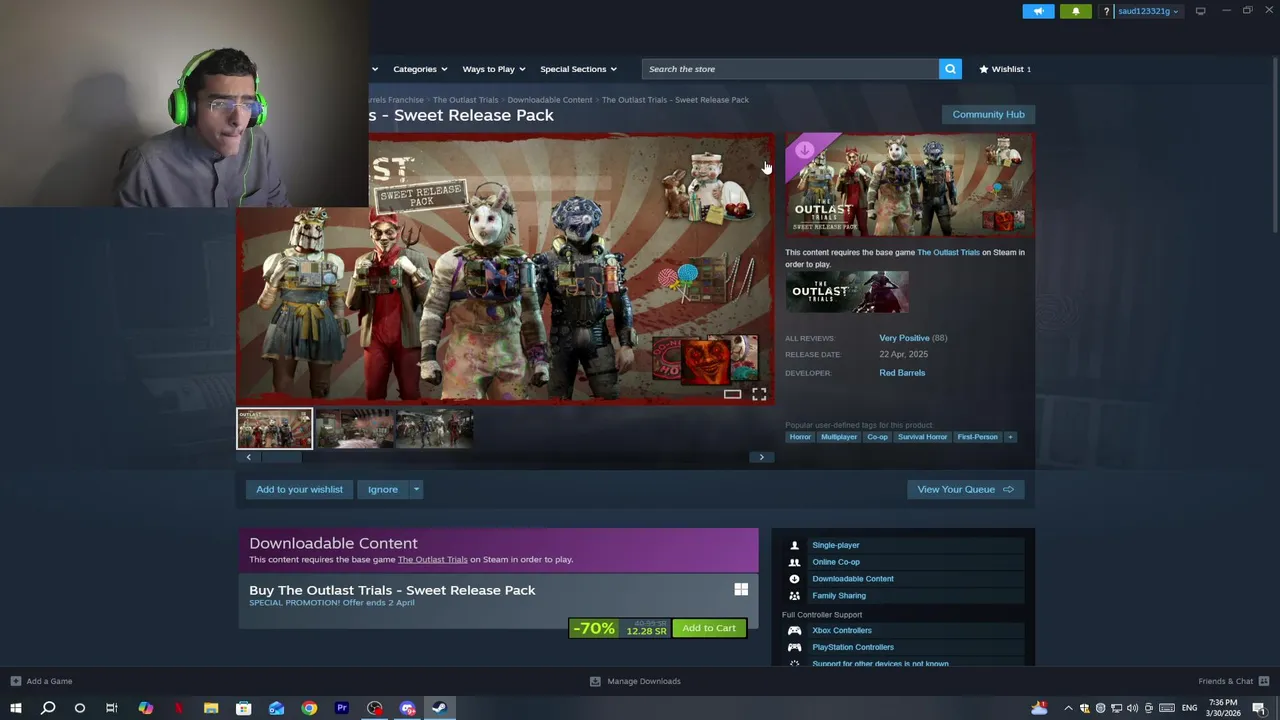Click View Your Queue
The width and height of the screenshot is (1280, 720).
pyautogui.click(x=965, y=489)
